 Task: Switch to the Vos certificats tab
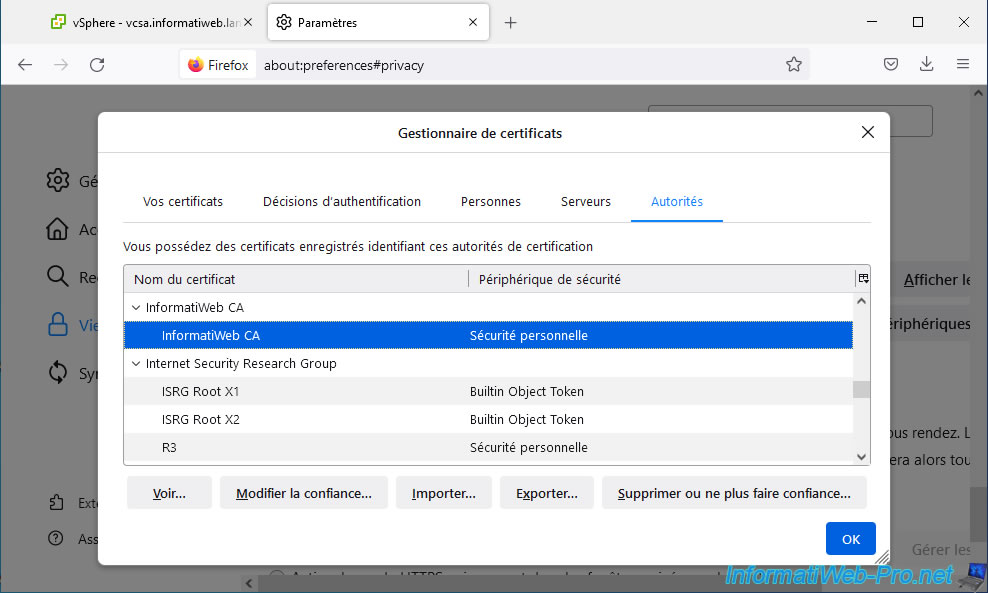[183, 202]
